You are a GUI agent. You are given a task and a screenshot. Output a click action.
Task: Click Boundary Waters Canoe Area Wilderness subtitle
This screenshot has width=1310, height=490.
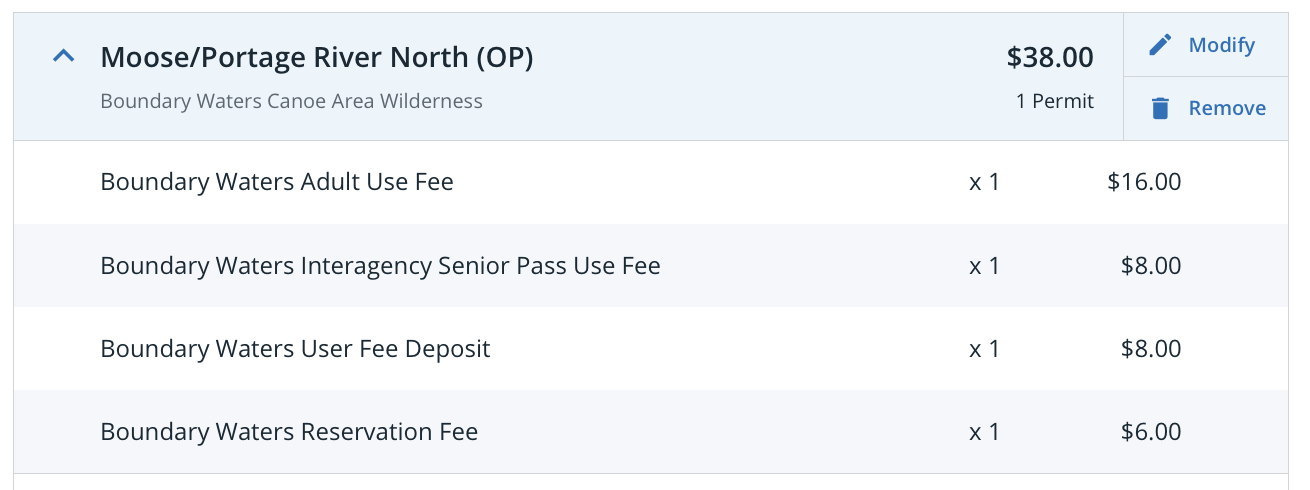(x=292, y=101)
